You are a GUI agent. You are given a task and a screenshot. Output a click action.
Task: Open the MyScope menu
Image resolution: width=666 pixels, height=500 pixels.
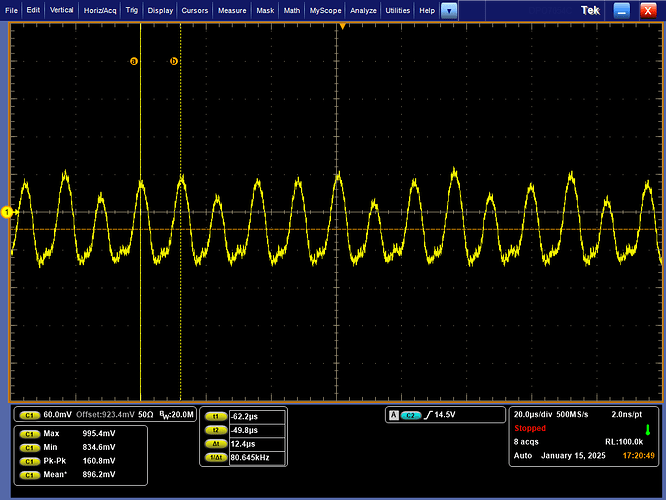click(x=325, y=10)
